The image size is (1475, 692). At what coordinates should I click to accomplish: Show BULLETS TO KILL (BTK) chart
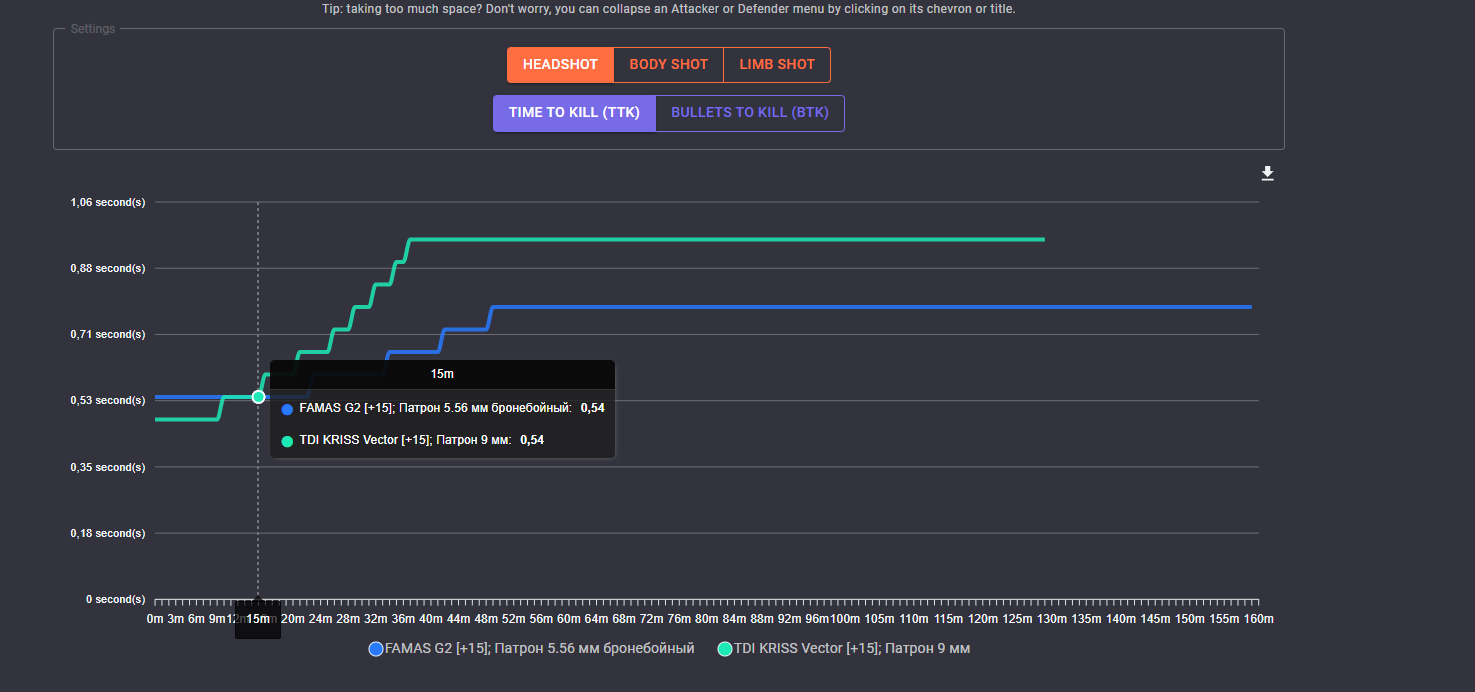750,113
